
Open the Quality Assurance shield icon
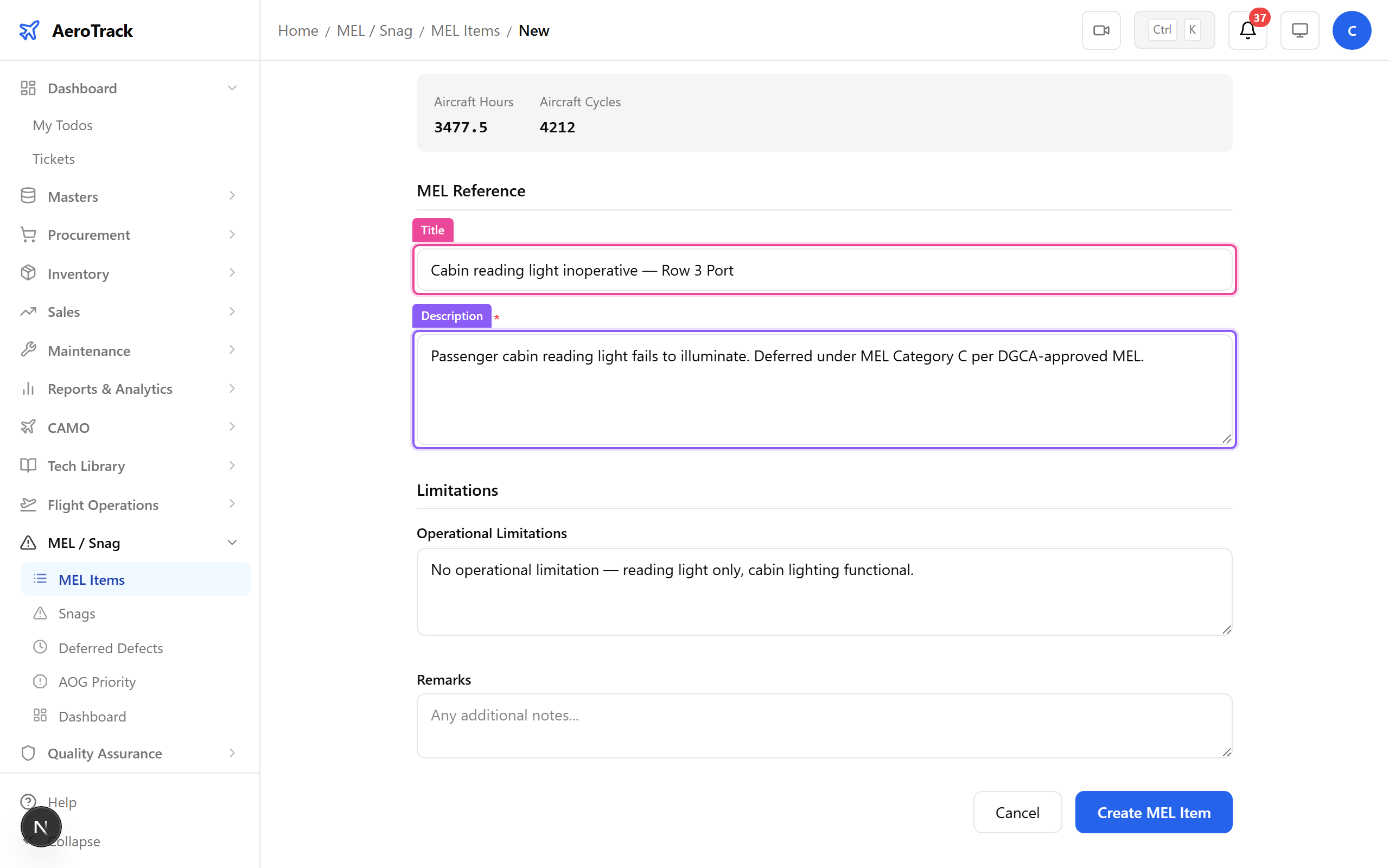pos(28,753)
